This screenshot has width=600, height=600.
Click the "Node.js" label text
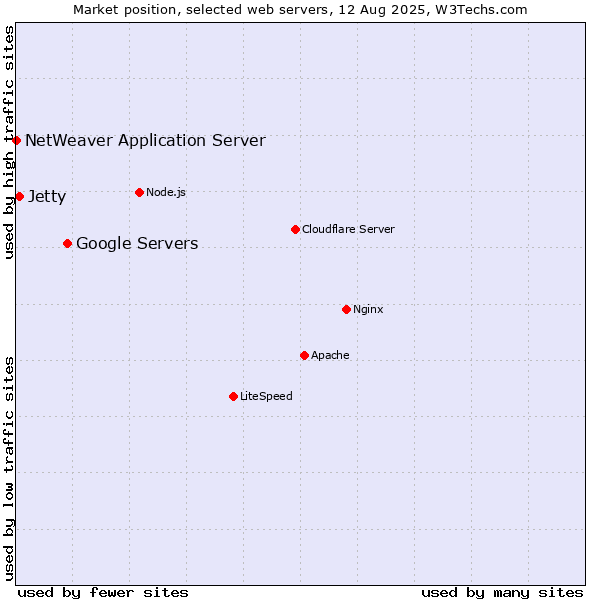click(166, 192)
